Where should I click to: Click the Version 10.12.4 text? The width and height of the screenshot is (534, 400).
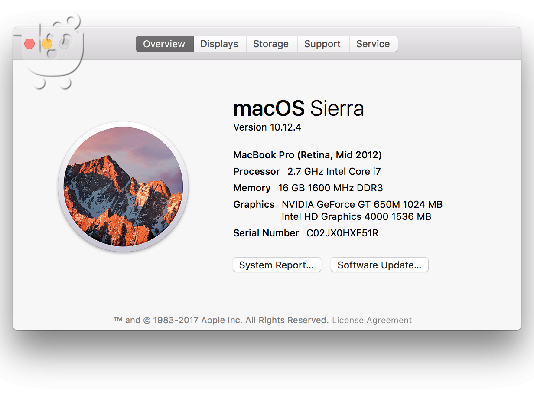[x=267, y=128]
